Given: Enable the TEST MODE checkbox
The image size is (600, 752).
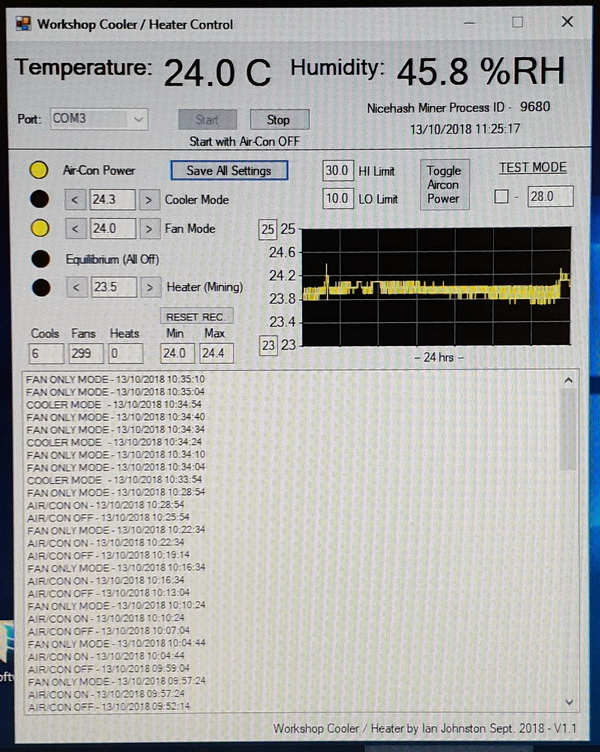Looking at the screenshot, I should (x=501, y=197).
